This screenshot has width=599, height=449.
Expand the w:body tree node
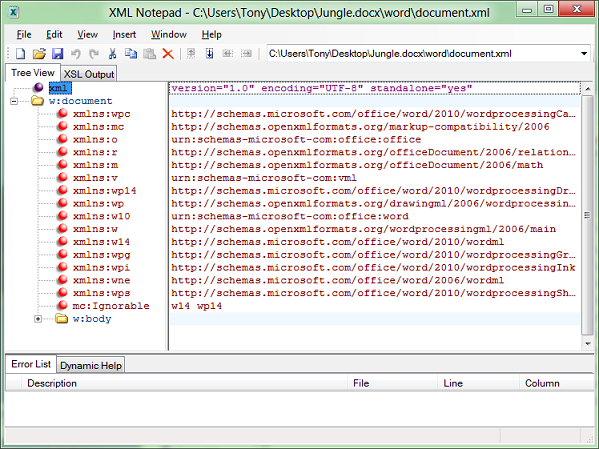(x=38, y=319)
